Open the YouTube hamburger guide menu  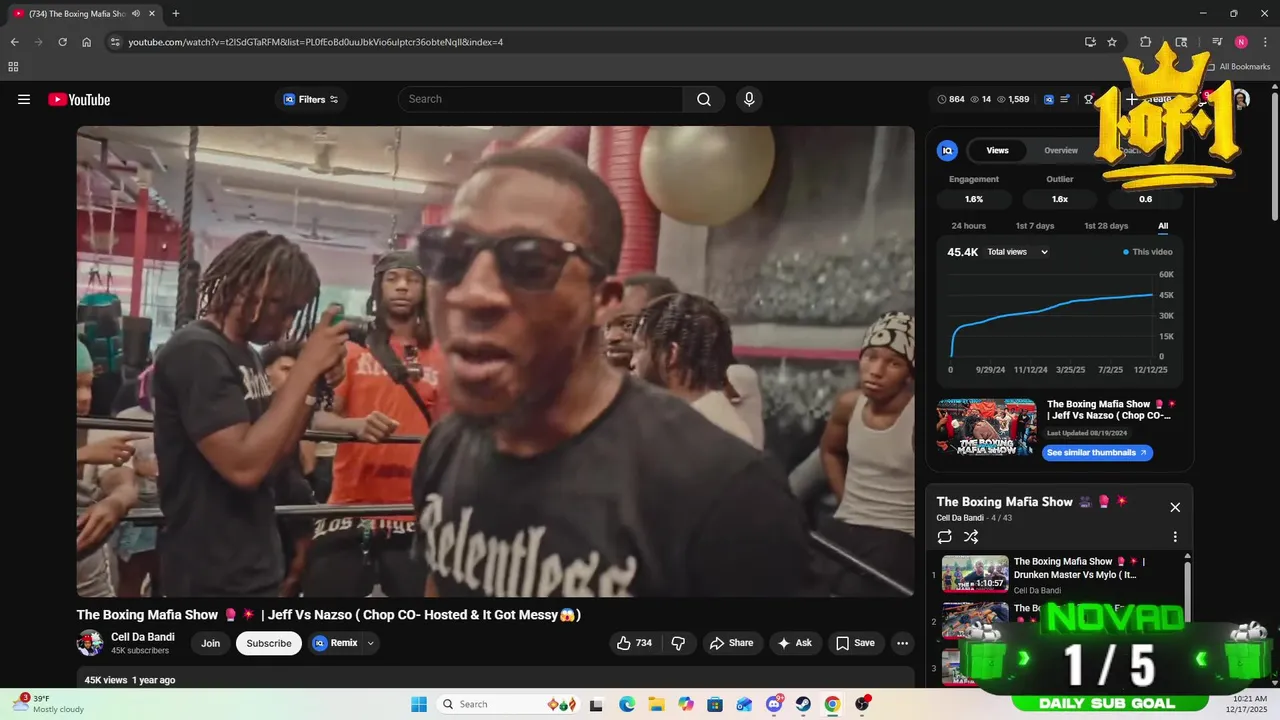pos(24,99)
